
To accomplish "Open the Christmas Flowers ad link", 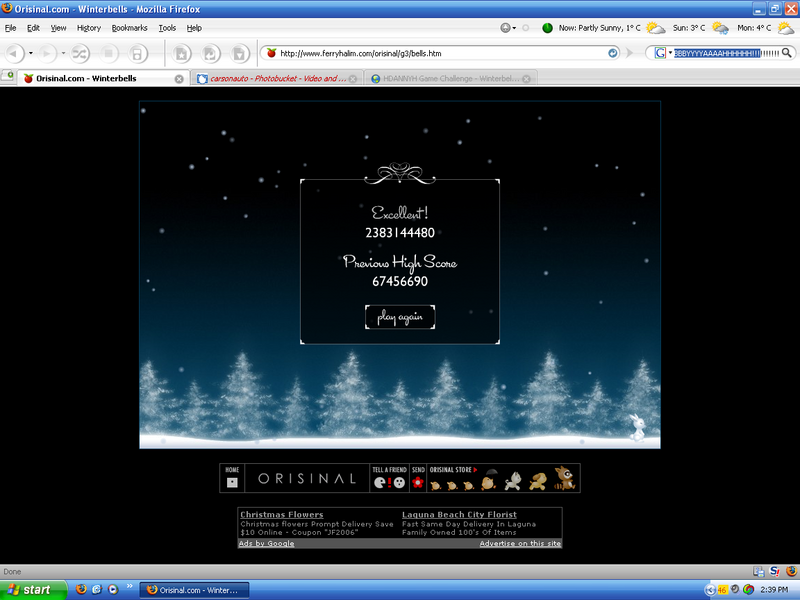I will click(x=282, y=515).
